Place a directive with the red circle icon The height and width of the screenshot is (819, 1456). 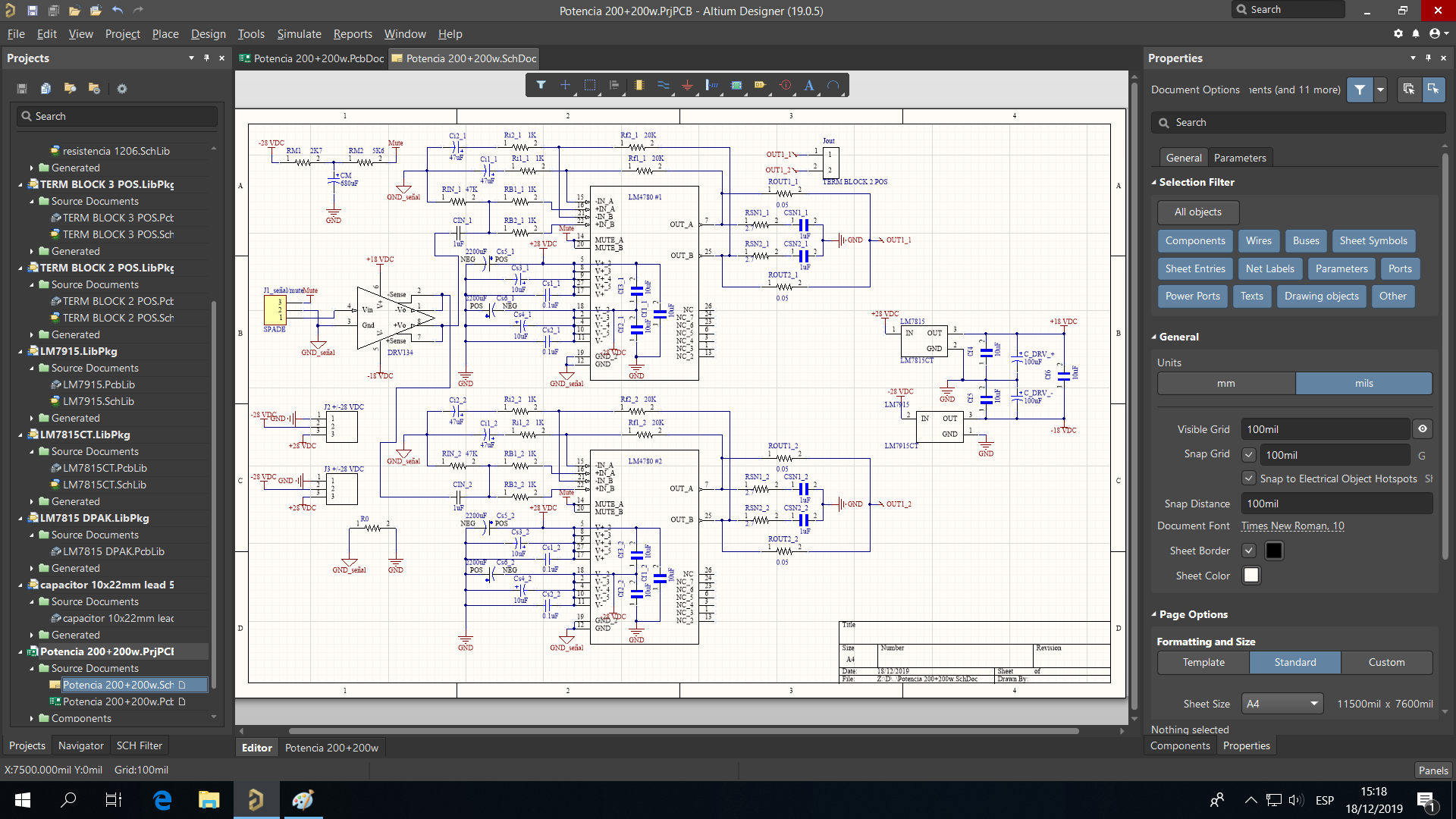pyautogui.click(x=786, y=86)
